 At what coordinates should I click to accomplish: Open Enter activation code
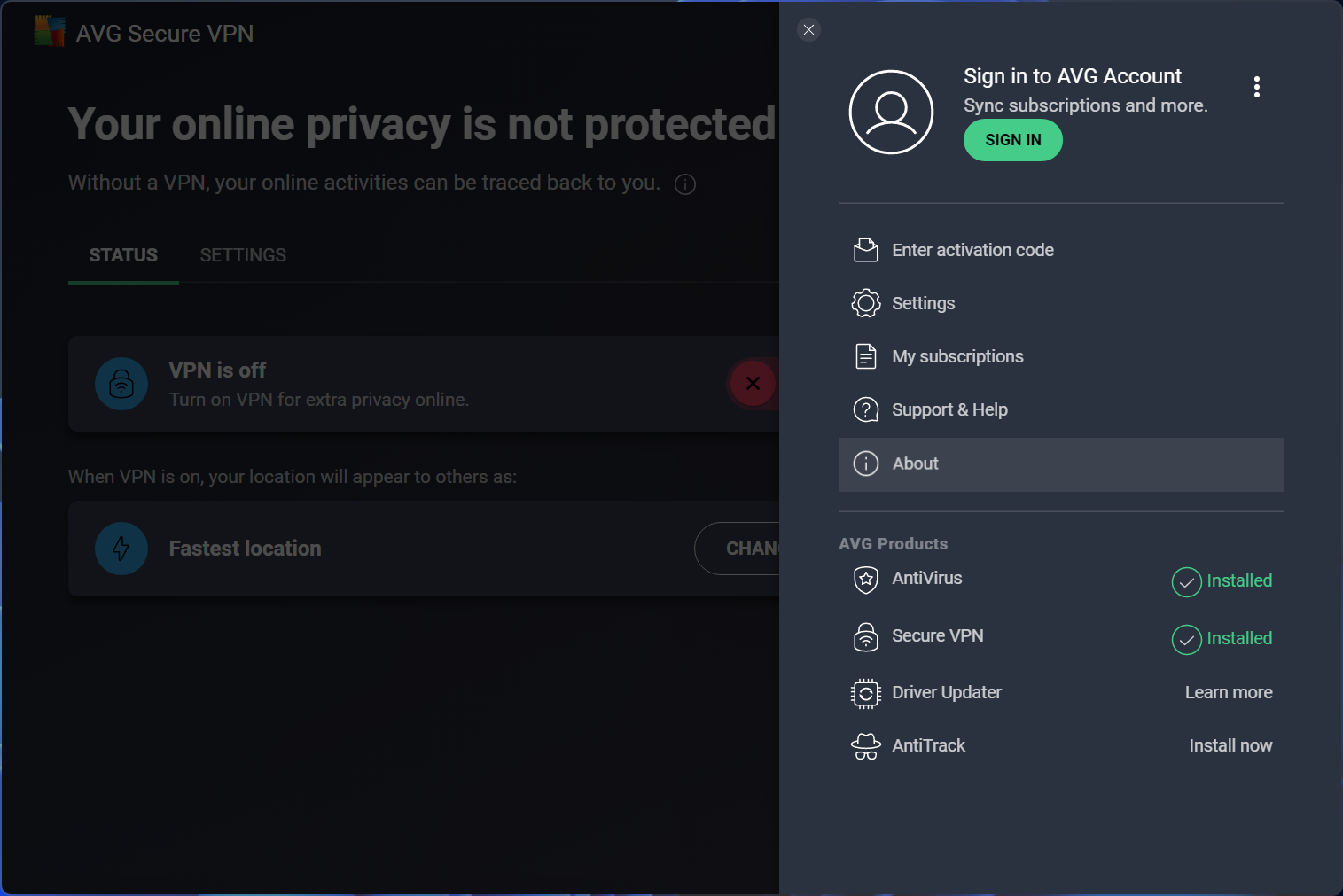(x=1061, y=251)
